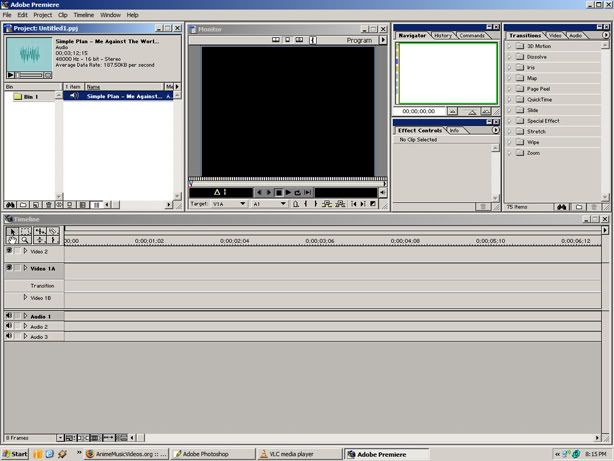Image resolution: width=614 pixels, height=461 pixels.
Task: Select the Razor tool in Timeline
Action: tap(53, 231)
